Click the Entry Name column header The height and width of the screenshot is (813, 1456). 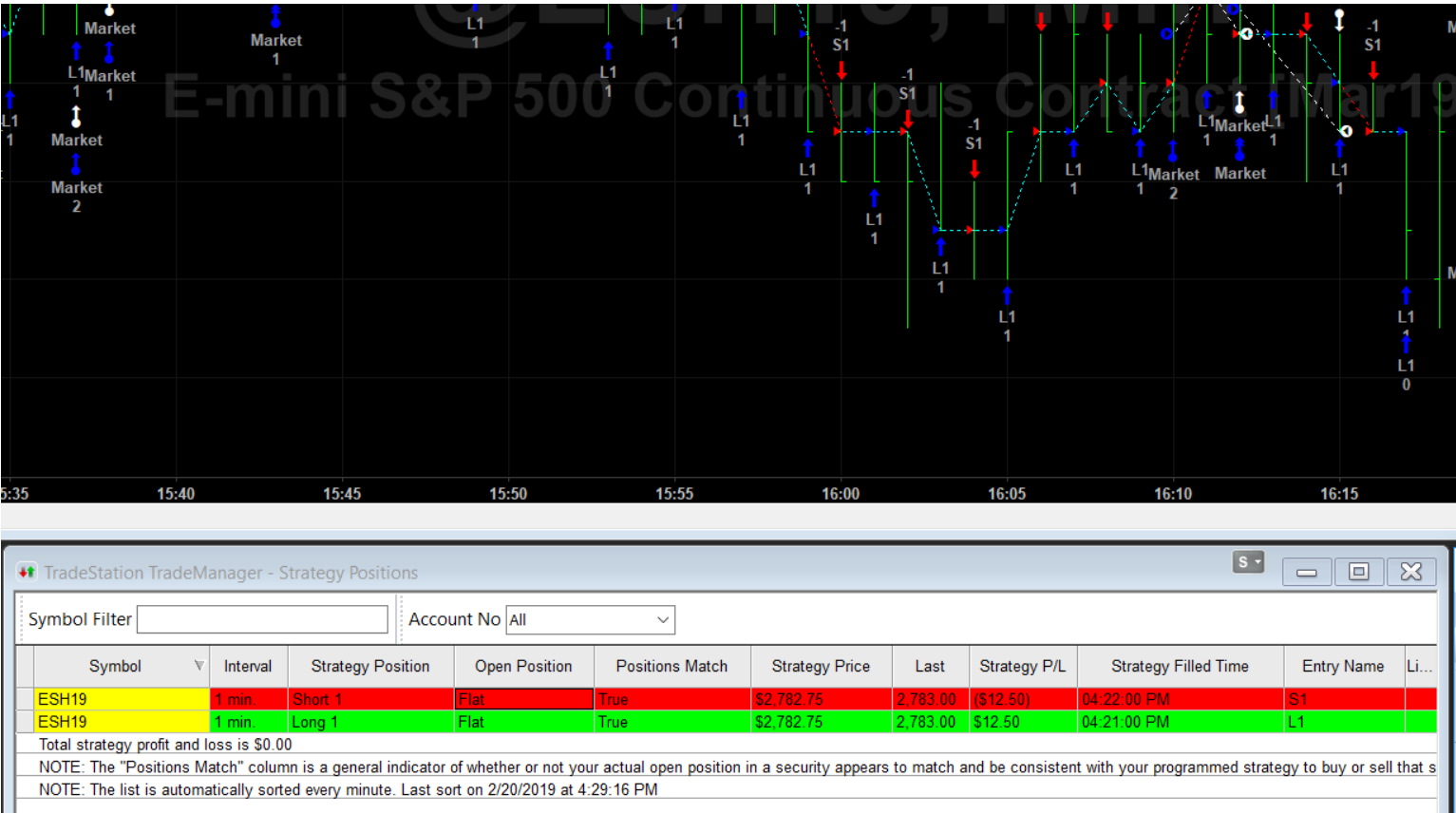[x=1343, y=666]
